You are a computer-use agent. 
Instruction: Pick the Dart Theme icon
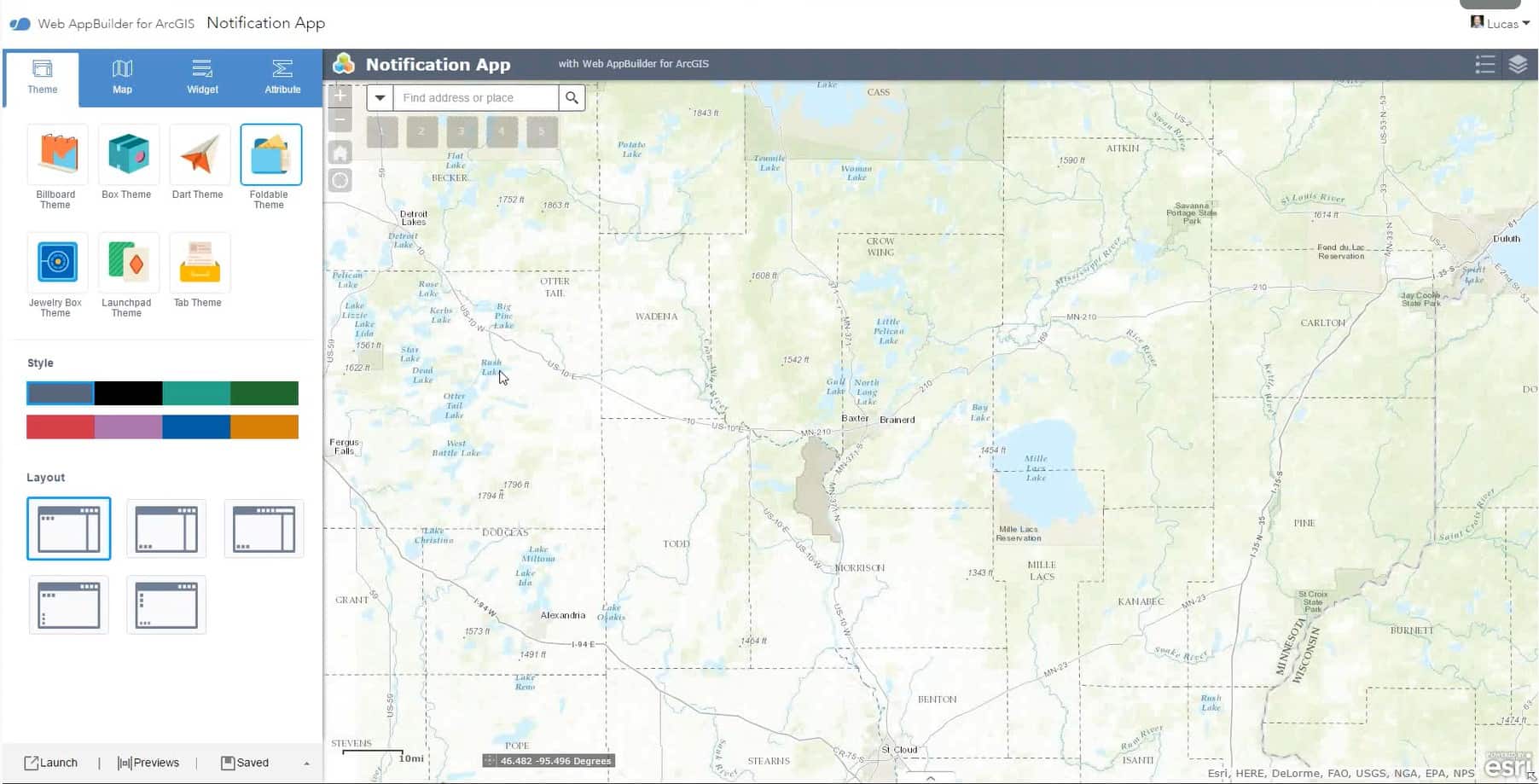click(x=199, y=154)
